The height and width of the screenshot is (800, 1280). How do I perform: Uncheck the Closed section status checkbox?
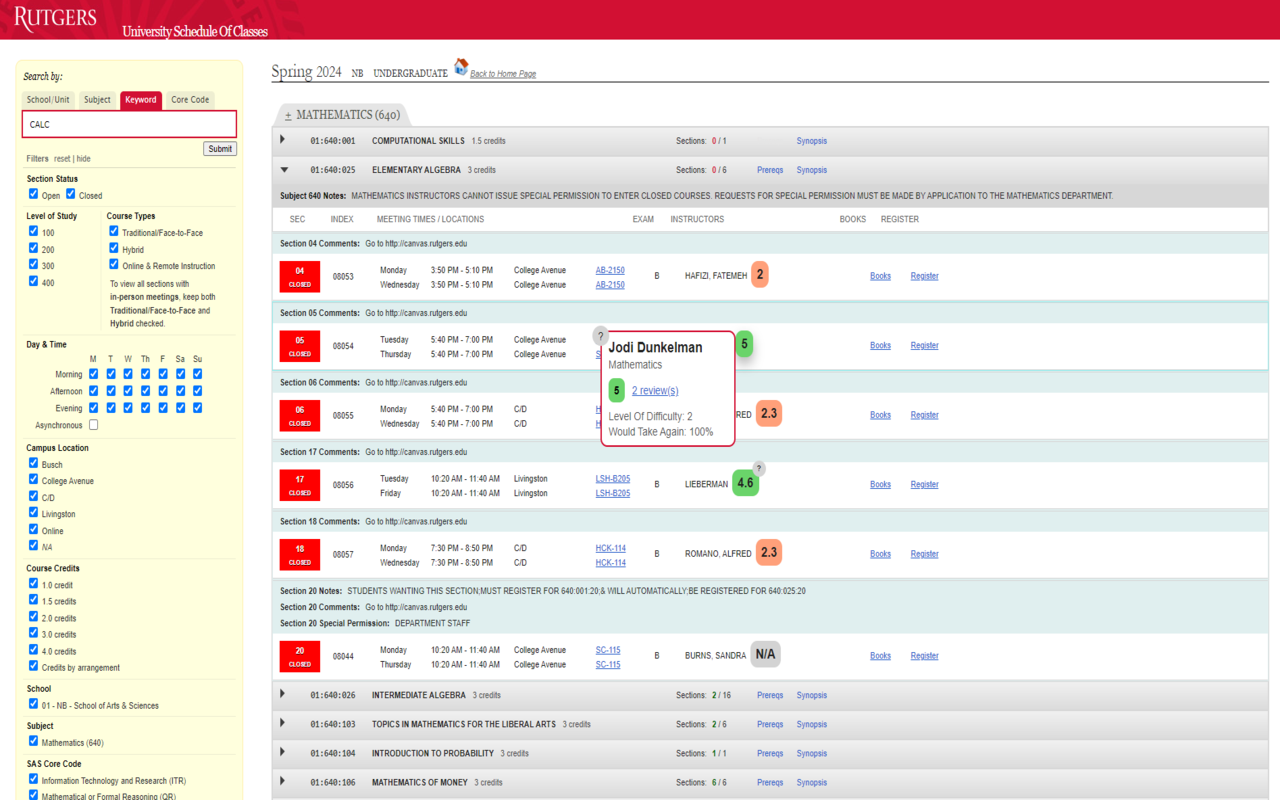click(x=71, y=194)
